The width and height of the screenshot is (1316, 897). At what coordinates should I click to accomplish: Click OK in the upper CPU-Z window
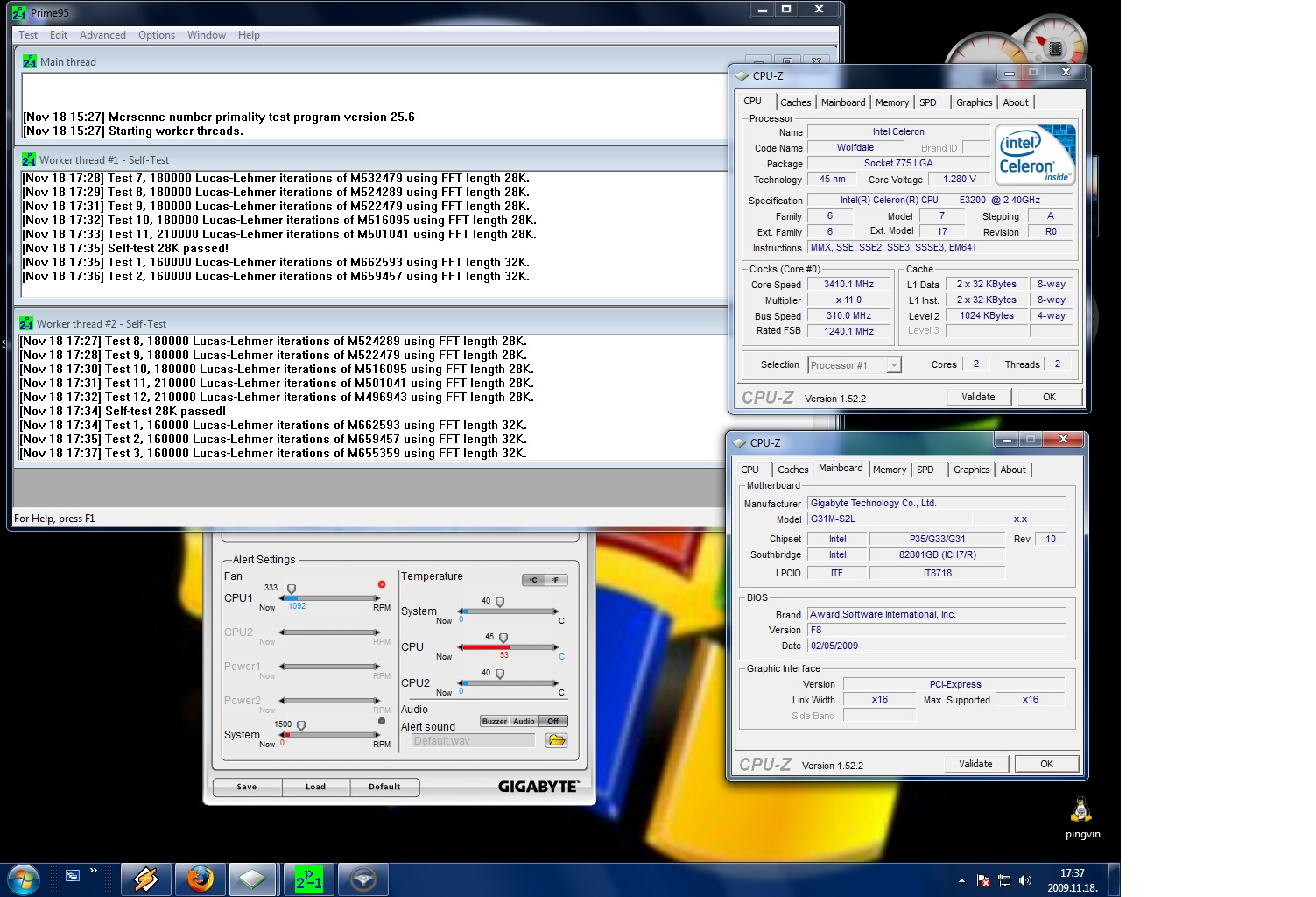[x=1049, y=397]
